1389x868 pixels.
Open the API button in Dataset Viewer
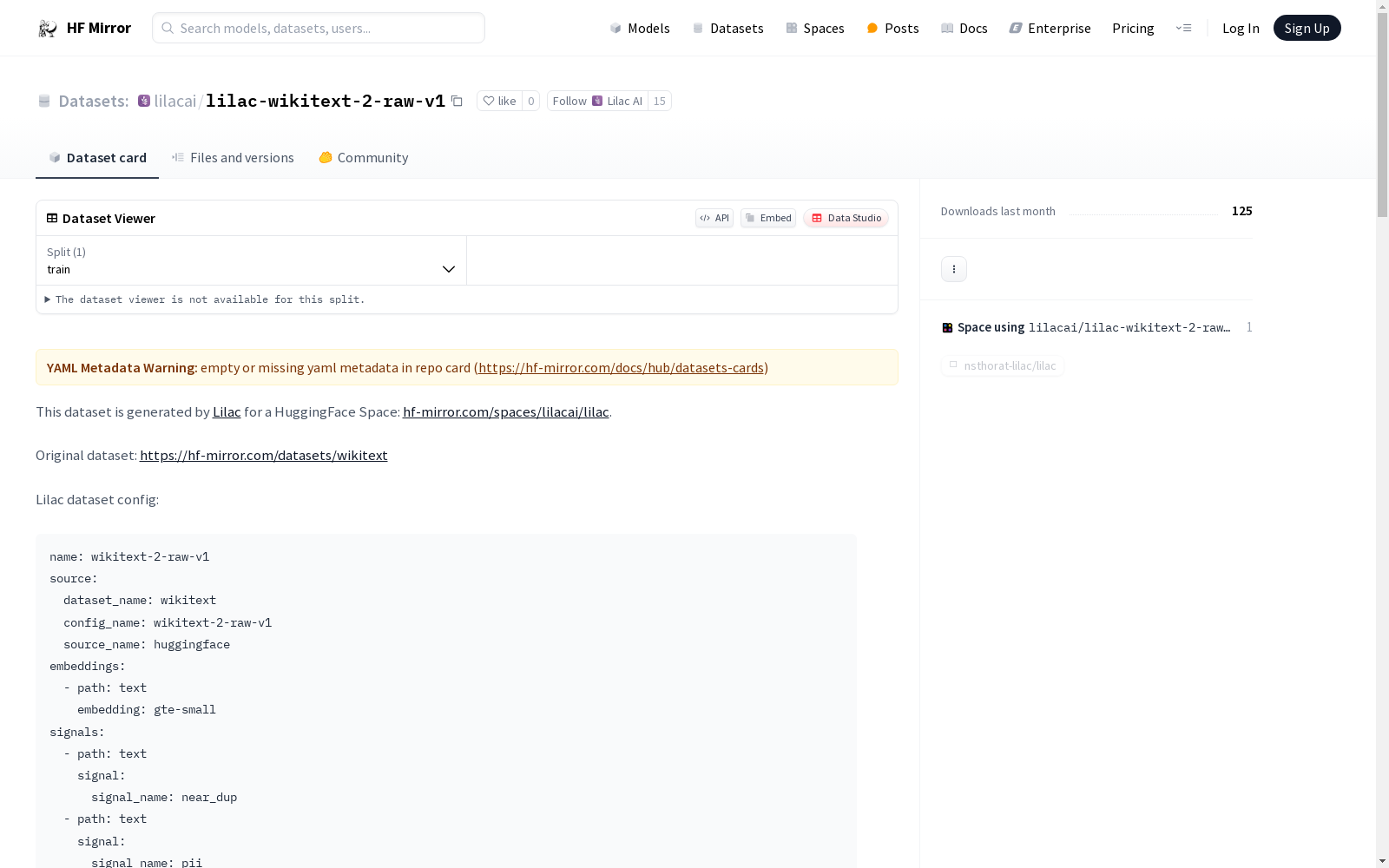(714, 218)
